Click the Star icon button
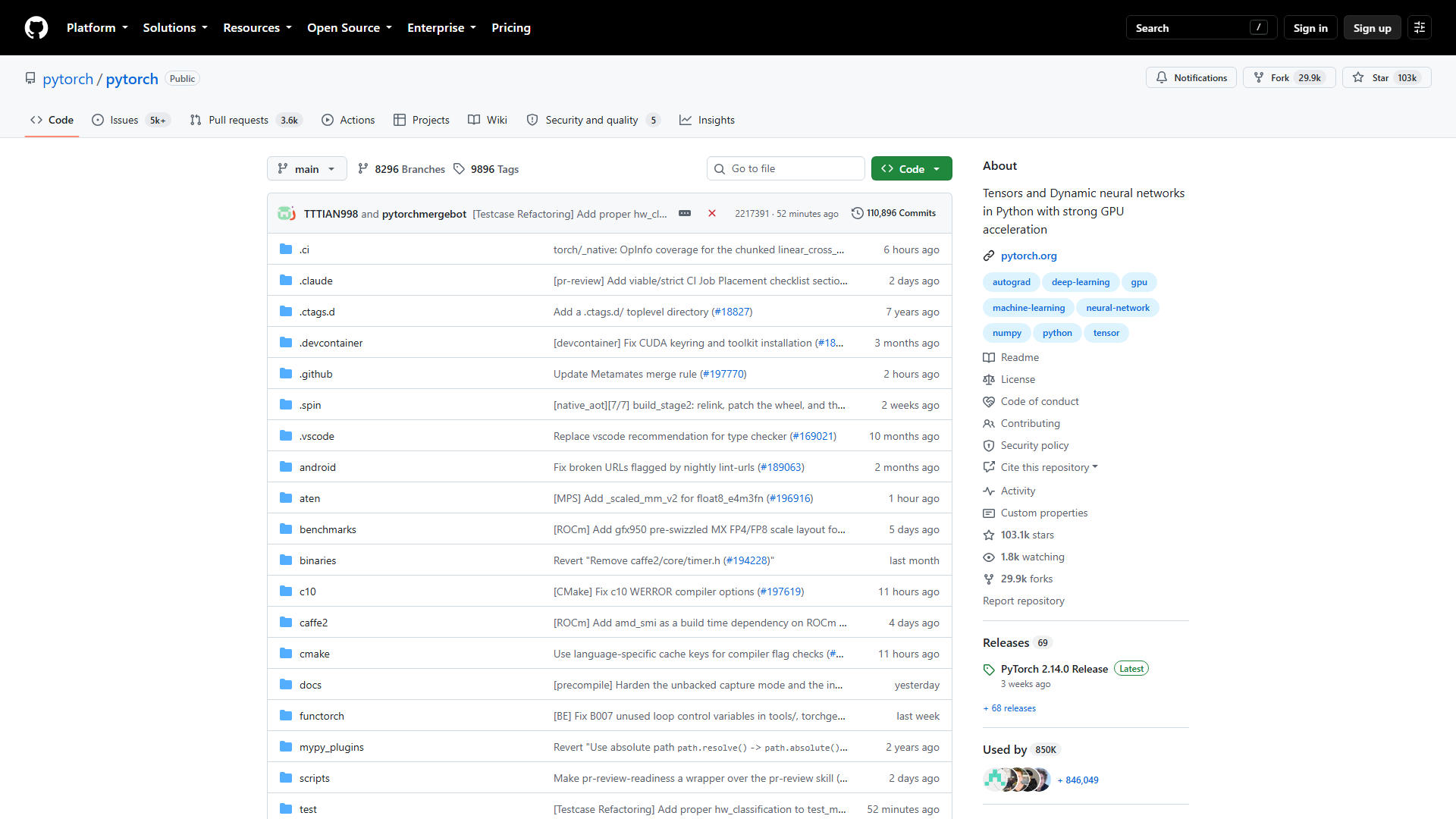The width and height of the screenshot is (1456, 819). coord(1358,78)
